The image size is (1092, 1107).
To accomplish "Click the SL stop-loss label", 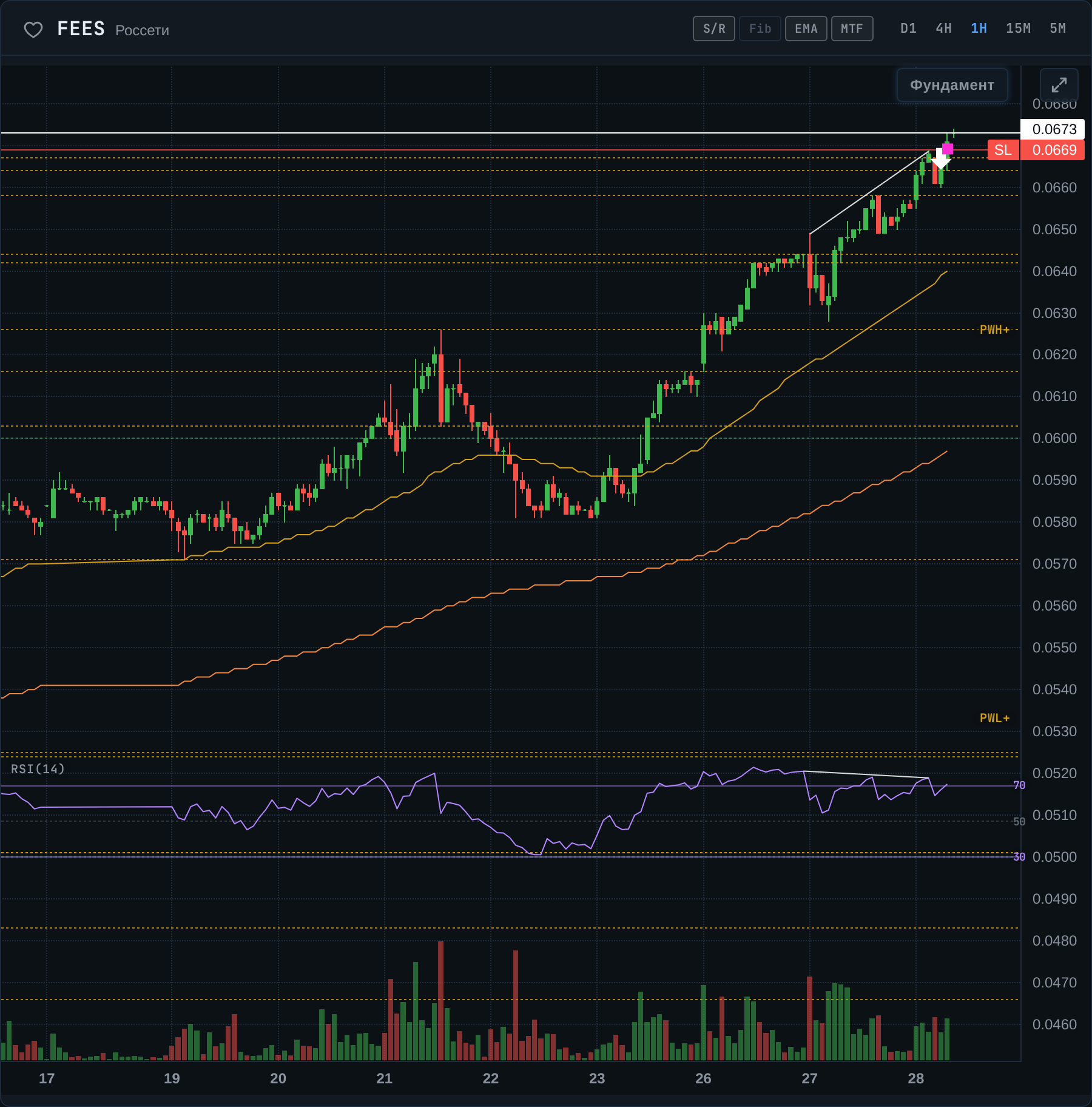I will click(x=1003, y=150).
